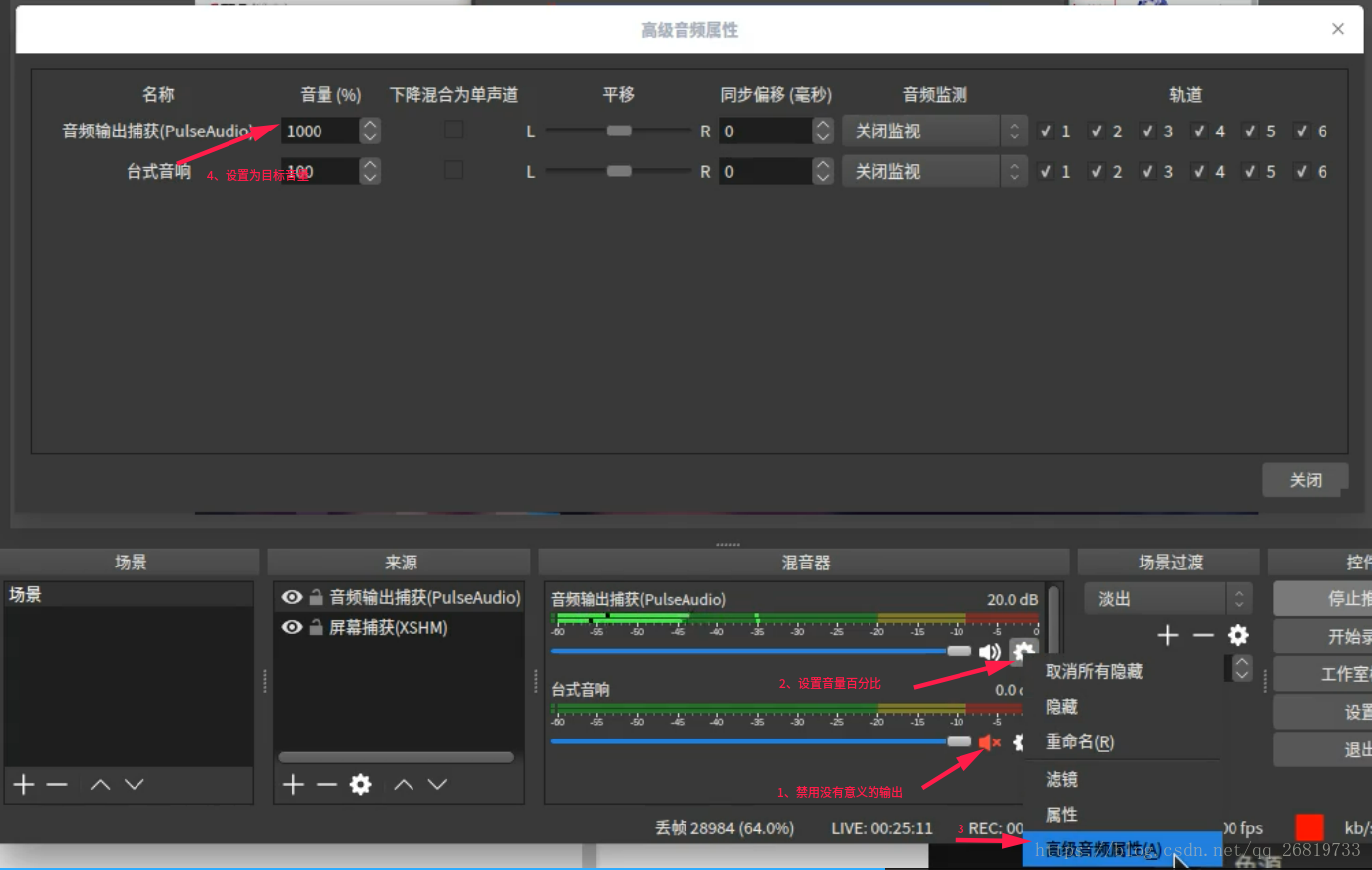Select 重命名(R) from the context menu

pos(1078,742)
